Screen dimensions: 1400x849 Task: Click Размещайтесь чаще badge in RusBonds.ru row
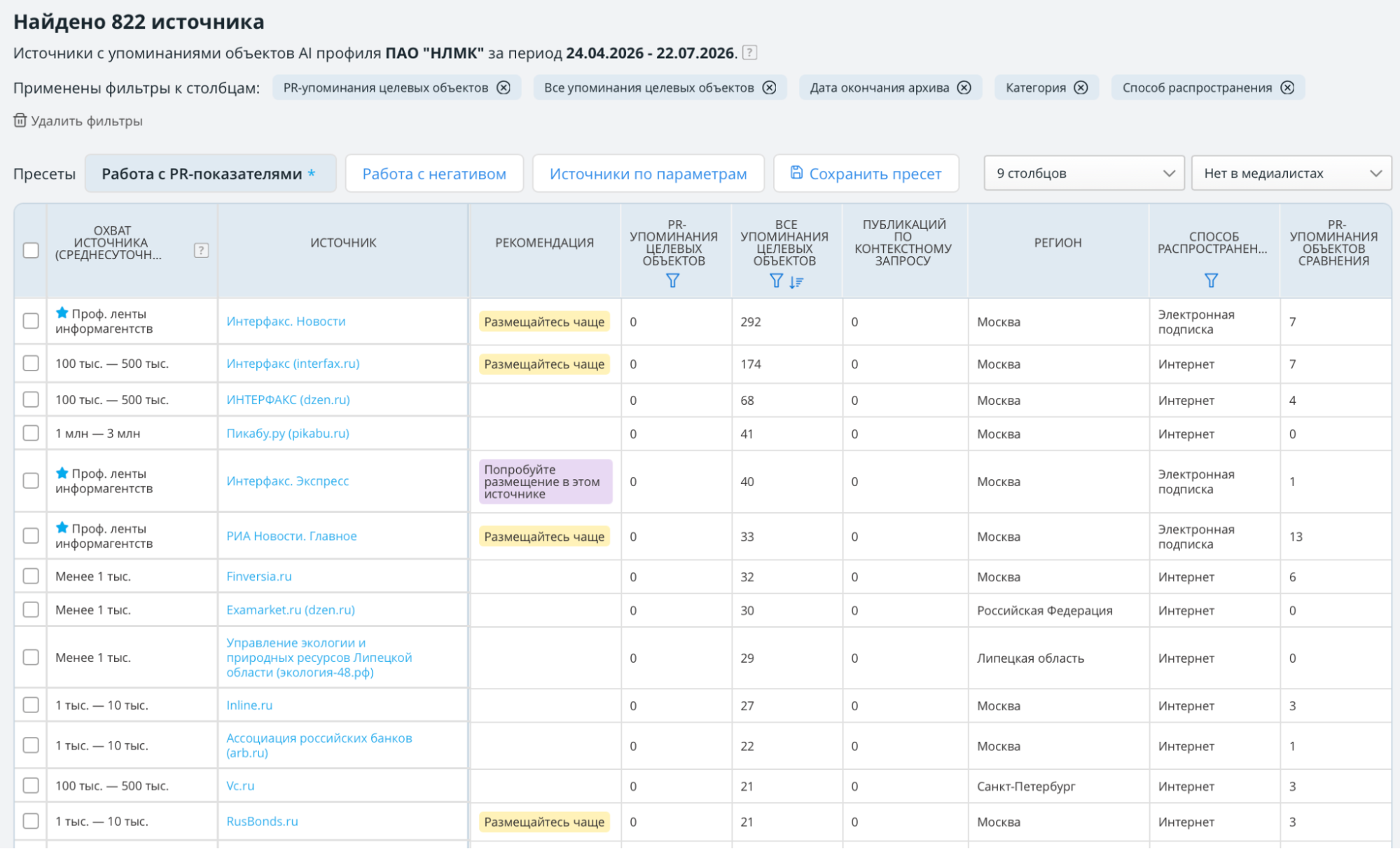tap(544, 822)
